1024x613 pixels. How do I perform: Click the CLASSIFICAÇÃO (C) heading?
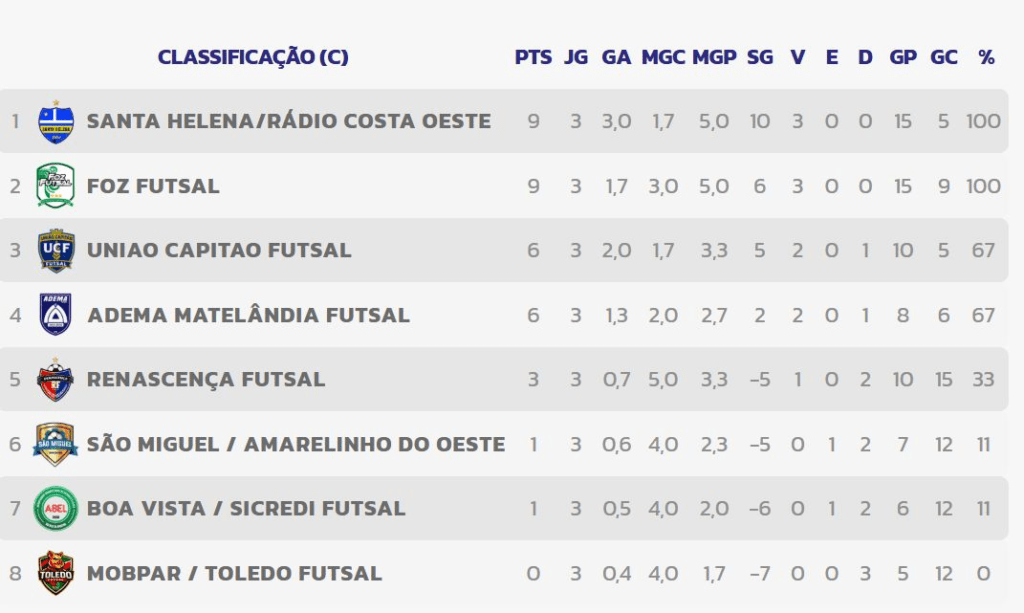coord(253,57)
